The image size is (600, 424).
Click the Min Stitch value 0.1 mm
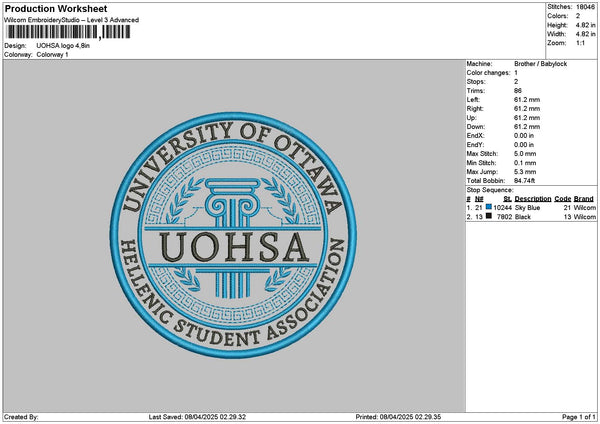525,163
